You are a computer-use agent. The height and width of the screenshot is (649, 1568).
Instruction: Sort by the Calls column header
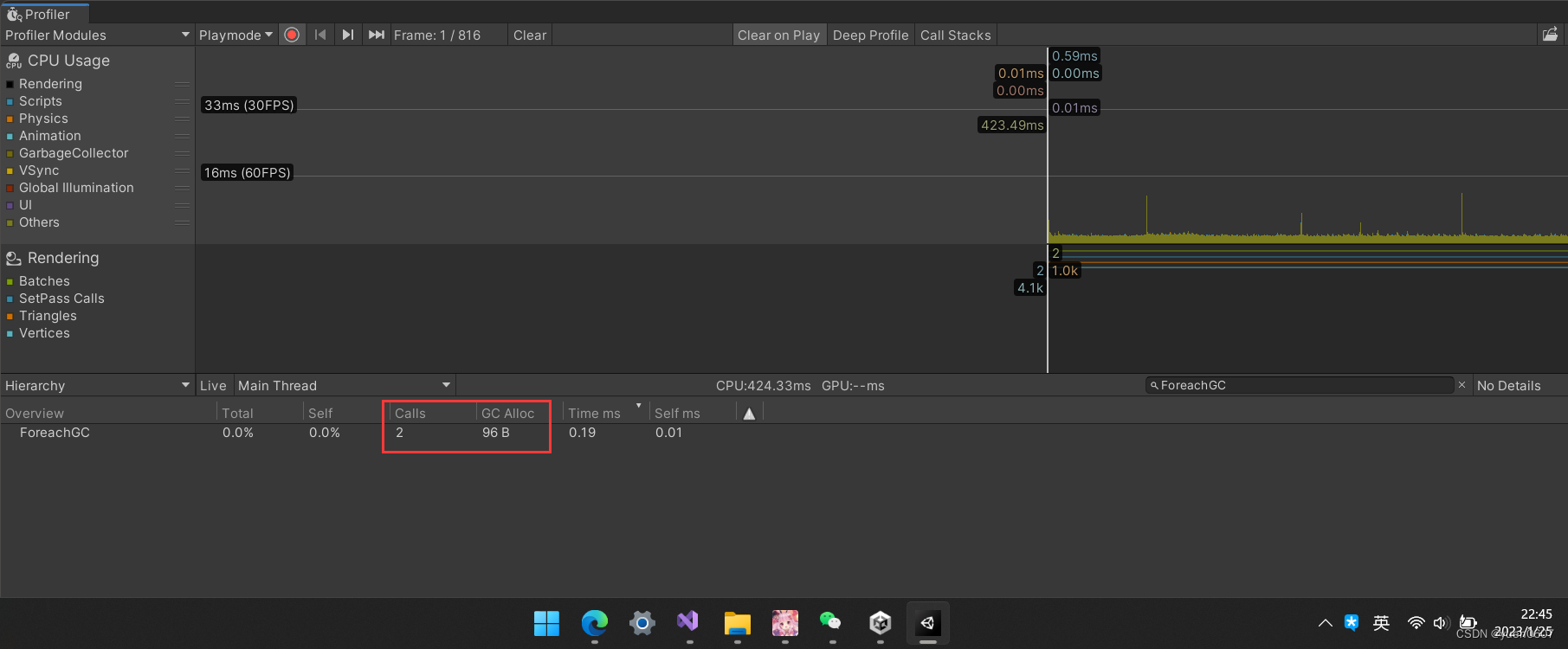tap(431, 414)
